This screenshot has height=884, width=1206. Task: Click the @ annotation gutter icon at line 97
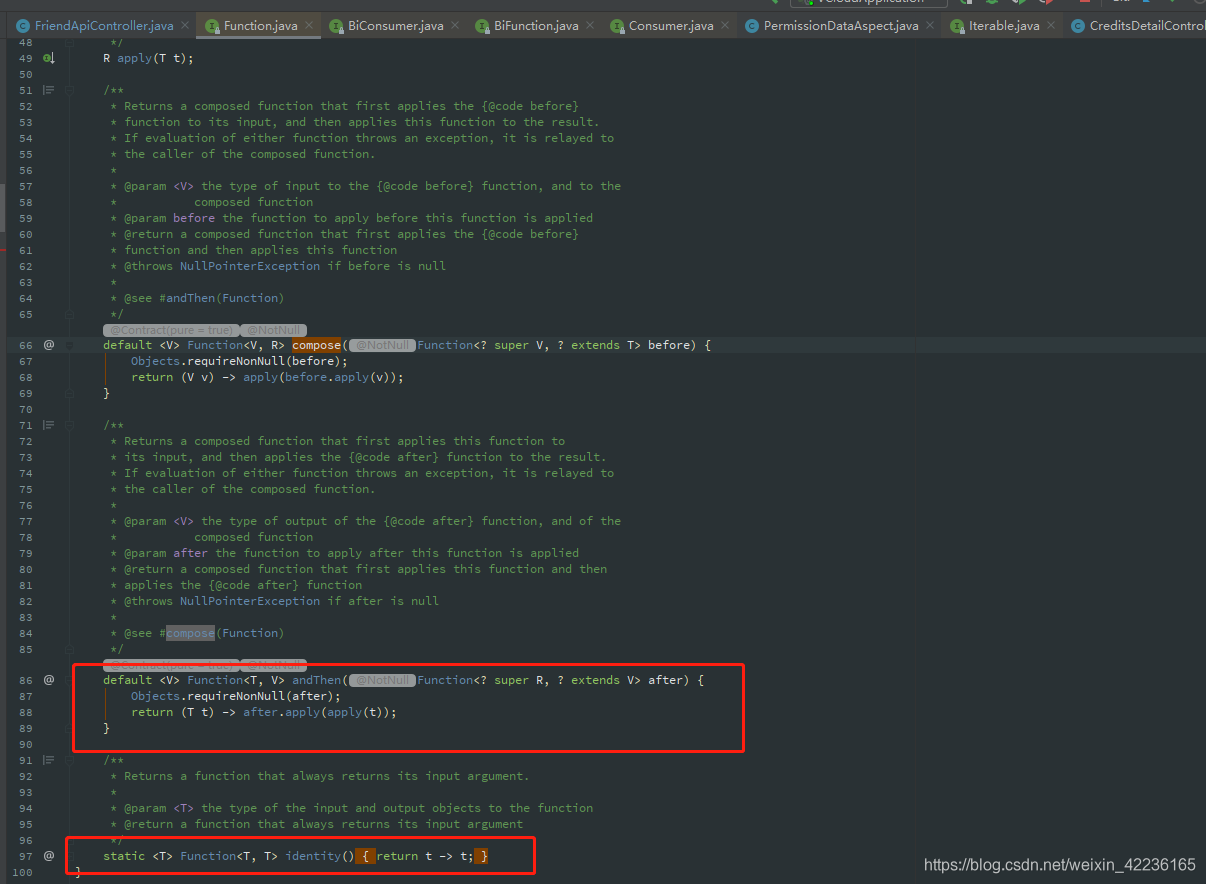48,856
